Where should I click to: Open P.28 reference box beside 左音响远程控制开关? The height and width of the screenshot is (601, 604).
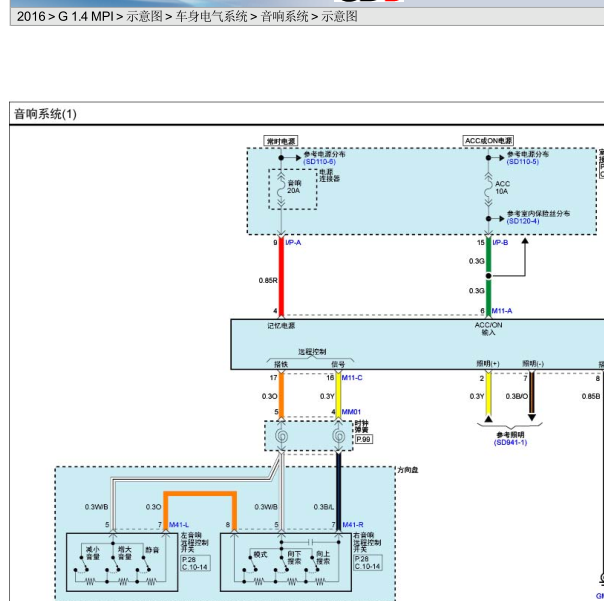(x=195, y=563)
